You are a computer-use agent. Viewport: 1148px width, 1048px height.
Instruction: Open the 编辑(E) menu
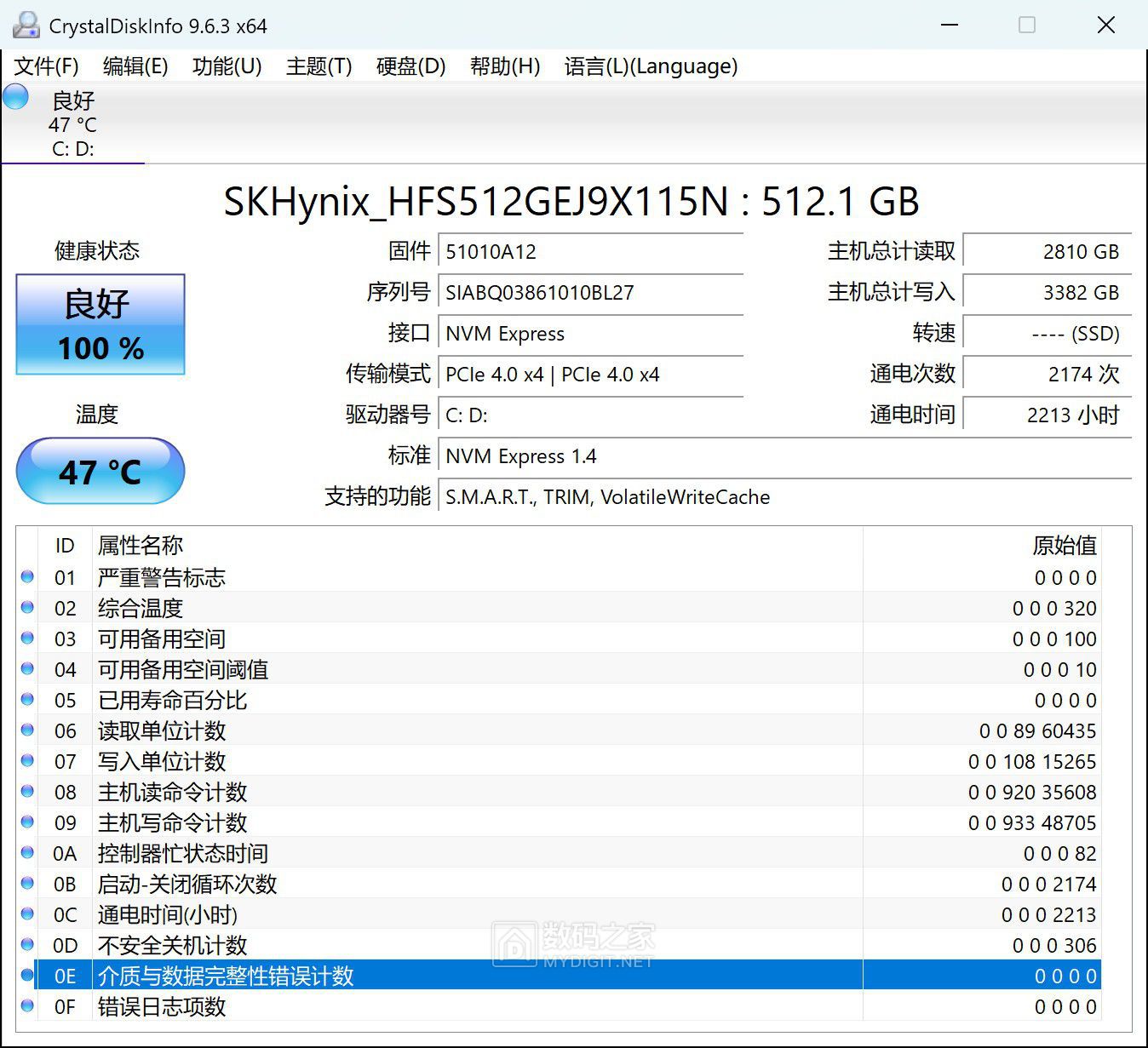tap(135, 66)
